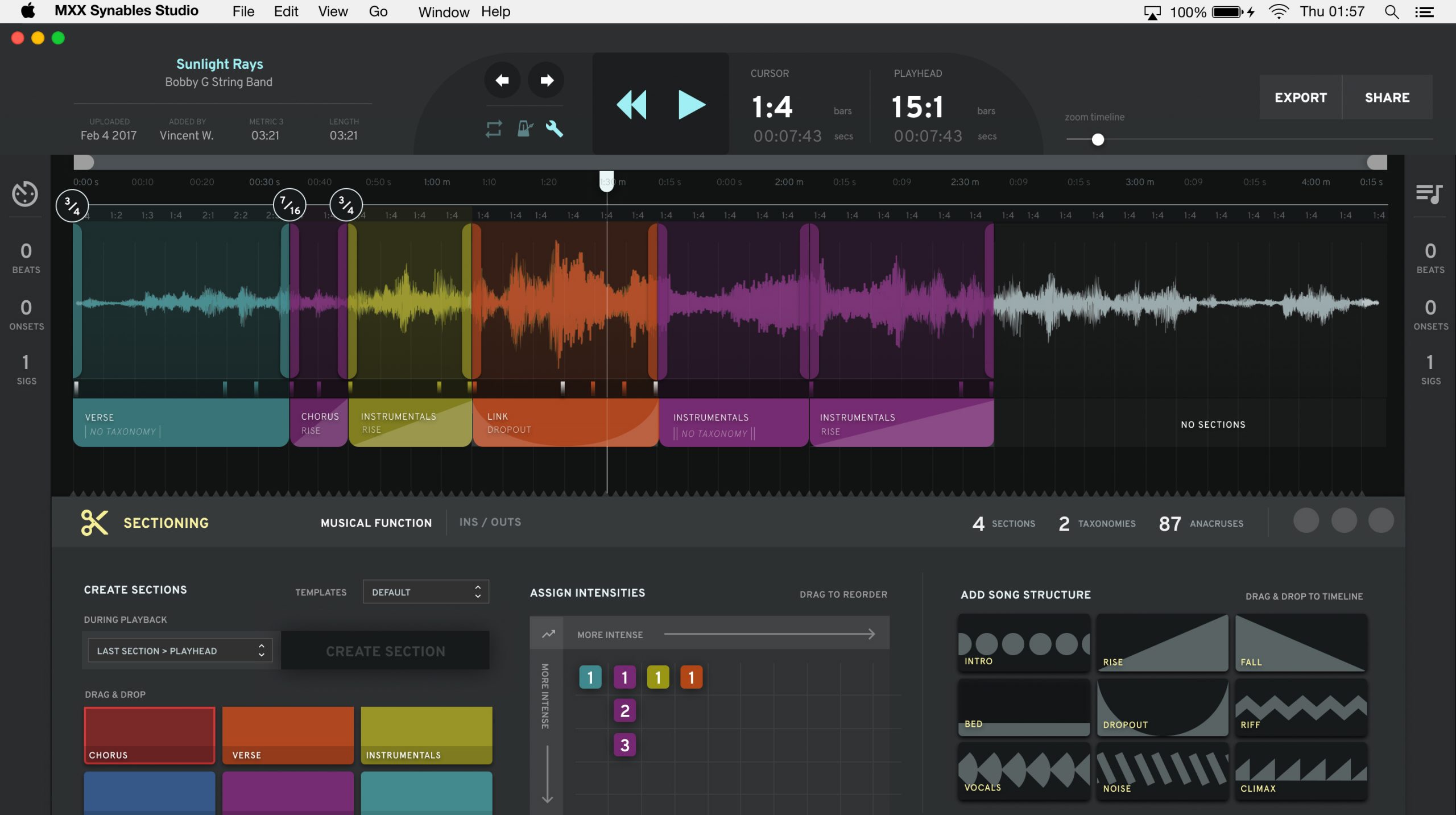Pick the RISE song structure tile

click(x=1163, y=643)
